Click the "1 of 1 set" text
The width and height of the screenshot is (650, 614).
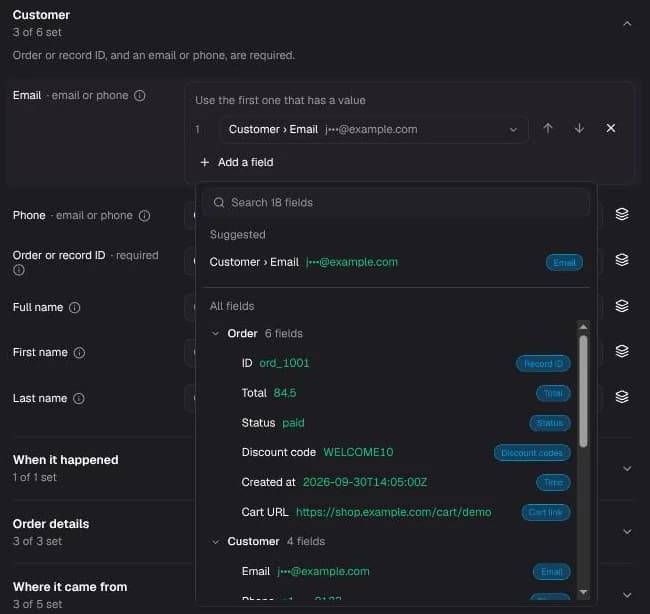coord(35,477)
